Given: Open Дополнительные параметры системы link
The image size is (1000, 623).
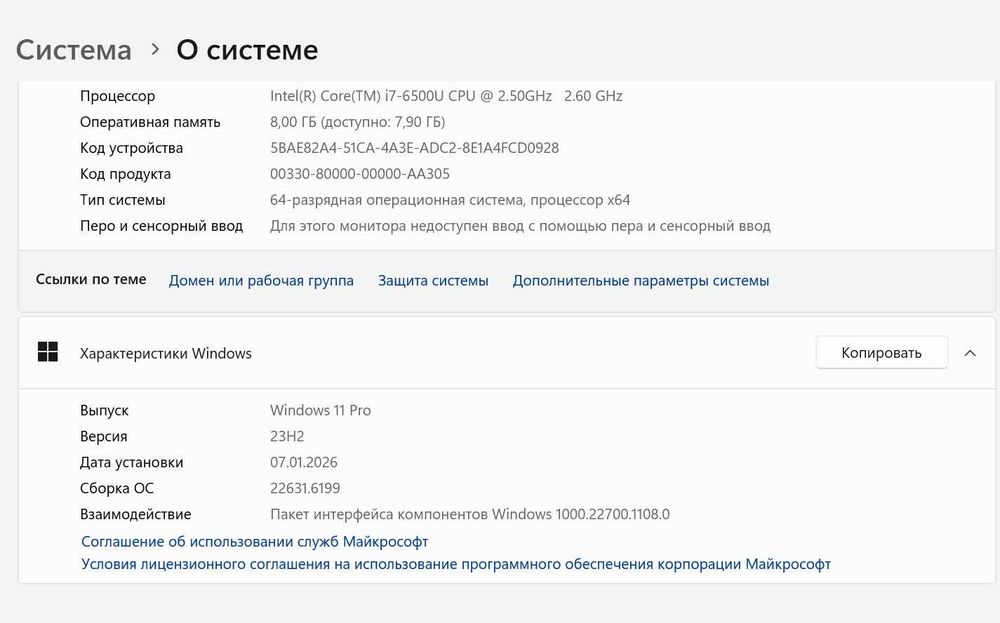Looking at the screenshot, I should tap(641, 281).
